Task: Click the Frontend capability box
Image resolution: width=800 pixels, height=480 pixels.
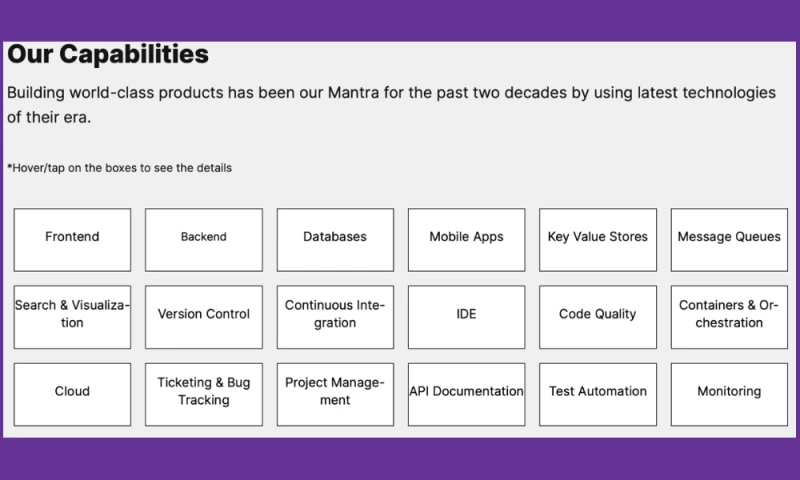Action: click(72, 238)
